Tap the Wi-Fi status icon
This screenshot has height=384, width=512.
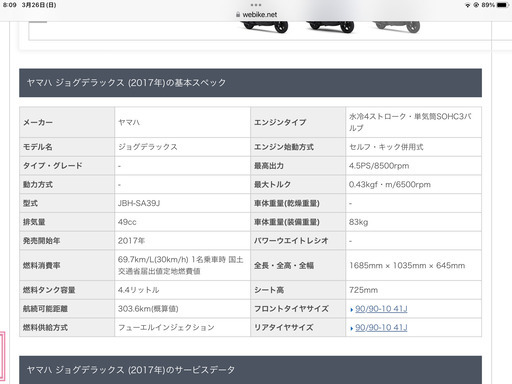468,5
